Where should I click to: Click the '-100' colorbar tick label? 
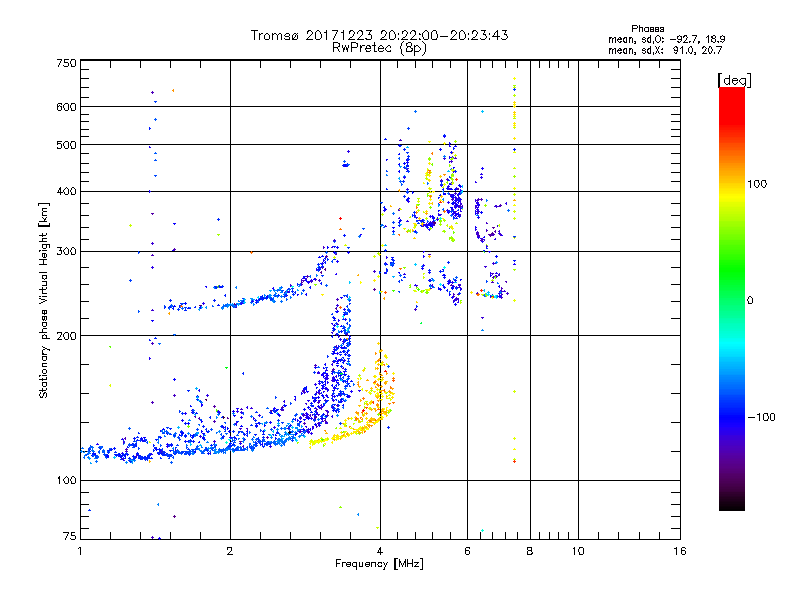(761, 417)
